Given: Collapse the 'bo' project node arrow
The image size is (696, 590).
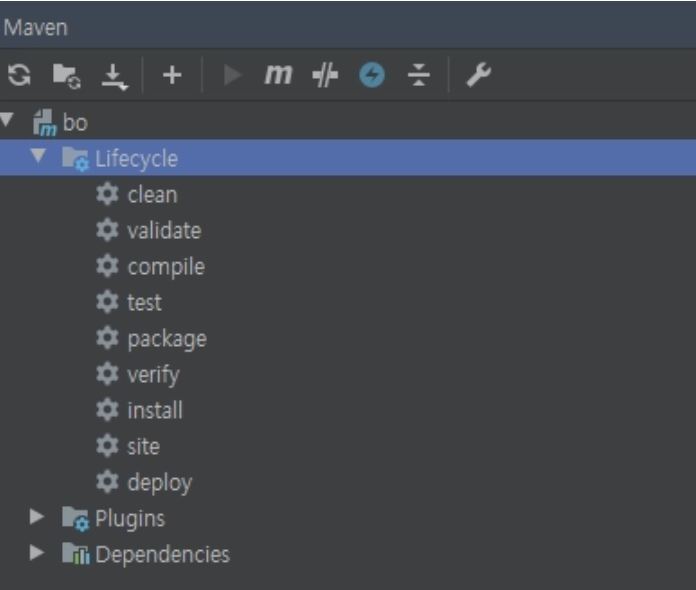Looking at the screenshot, I should 7,119.
